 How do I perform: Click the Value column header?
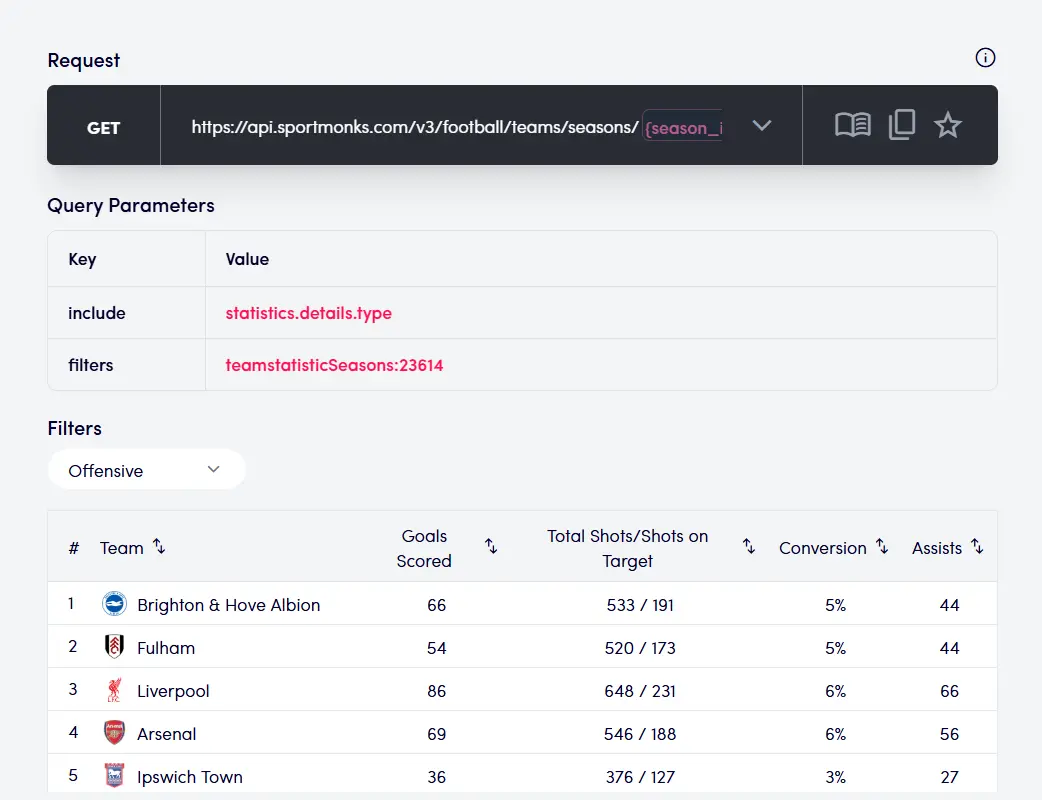(x=247, y=259)
